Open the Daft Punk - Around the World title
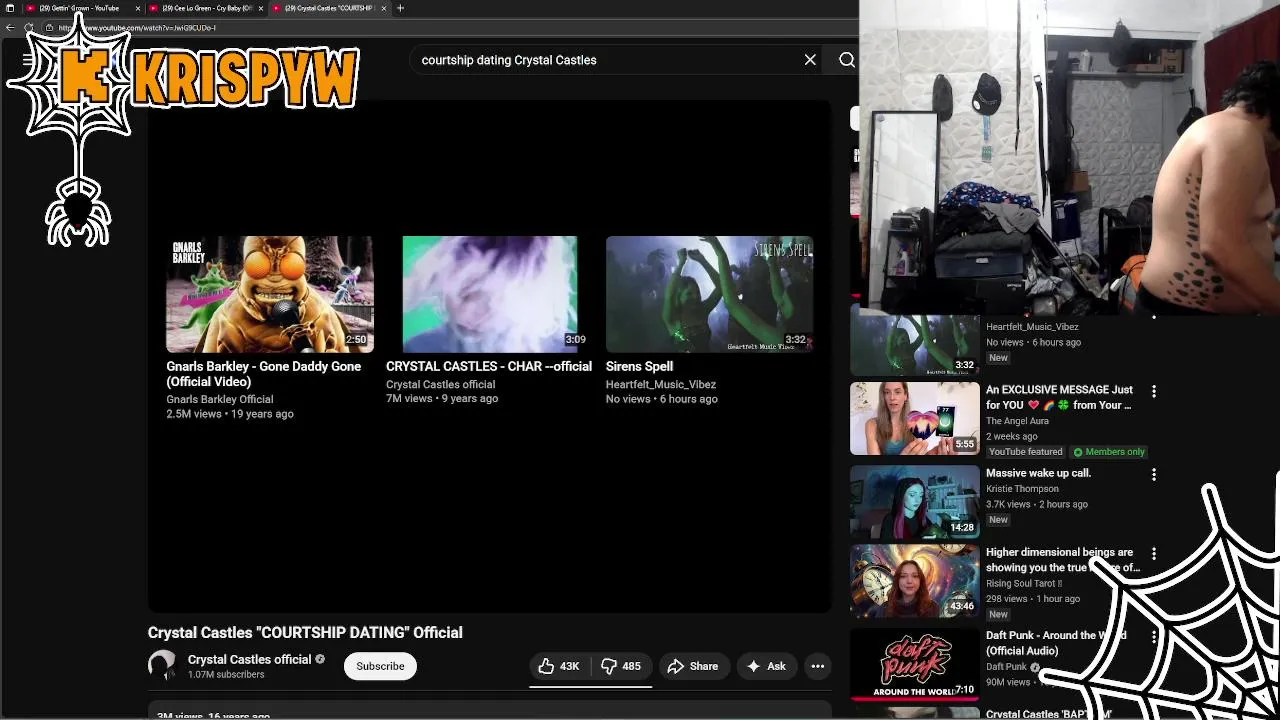Viewport: 1280px width, 720px height. pos(1056,643)
